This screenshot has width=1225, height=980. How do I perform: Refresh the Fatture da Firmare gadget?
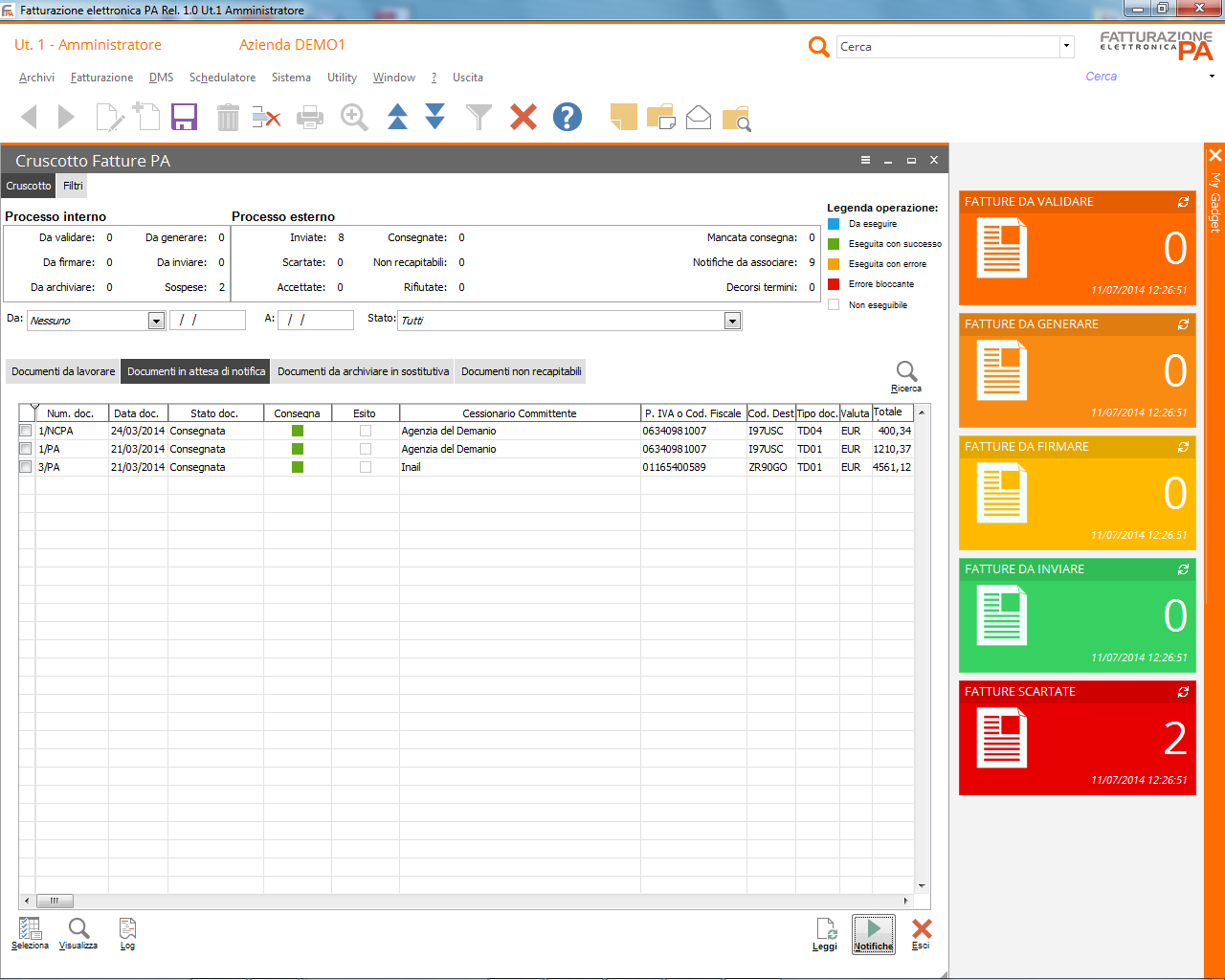pyautogui.click(x=1183, y=447)
